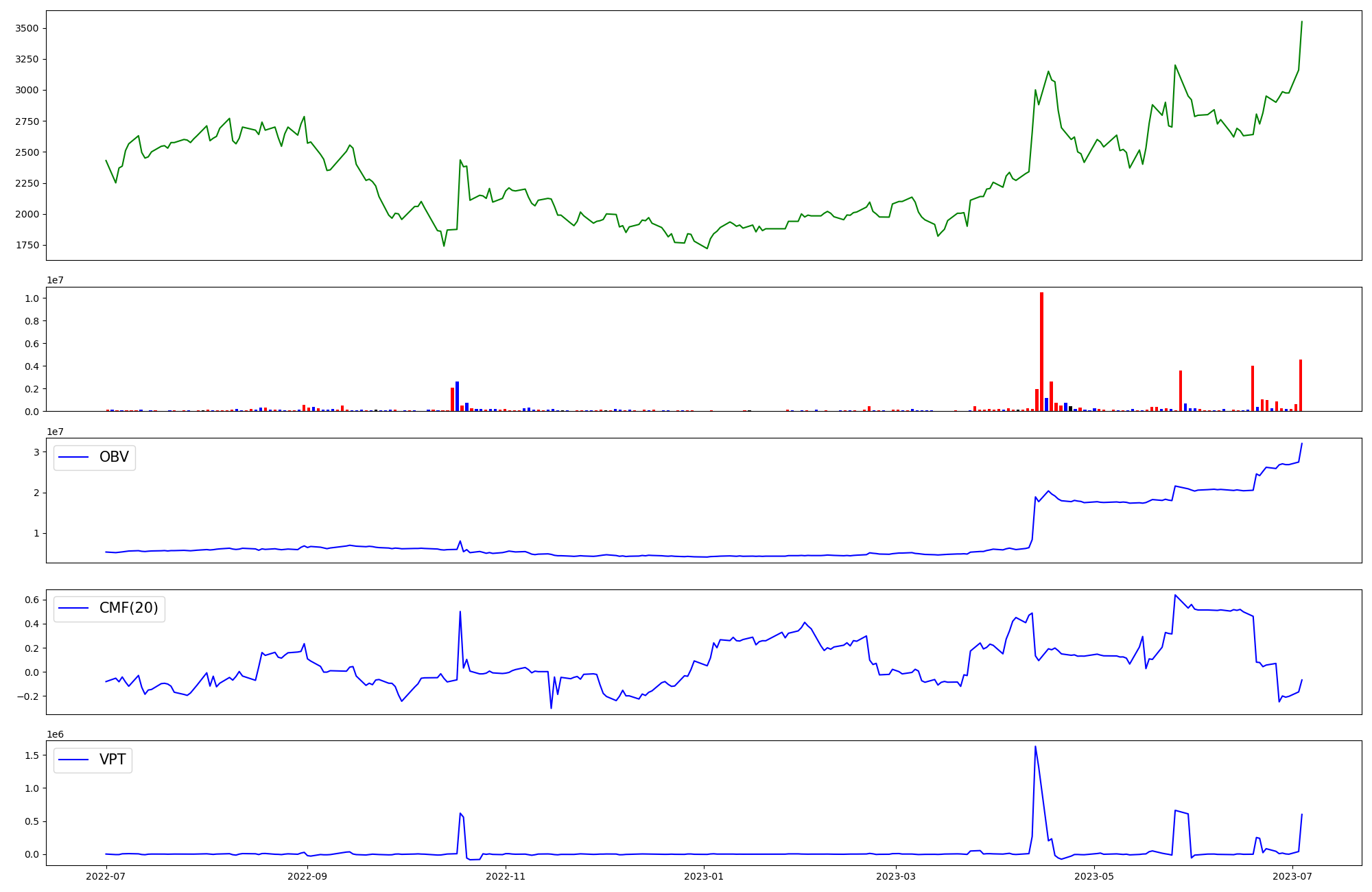
Task: Click the tall blue volume bar near 2022-10
Action: click(458, 397)
